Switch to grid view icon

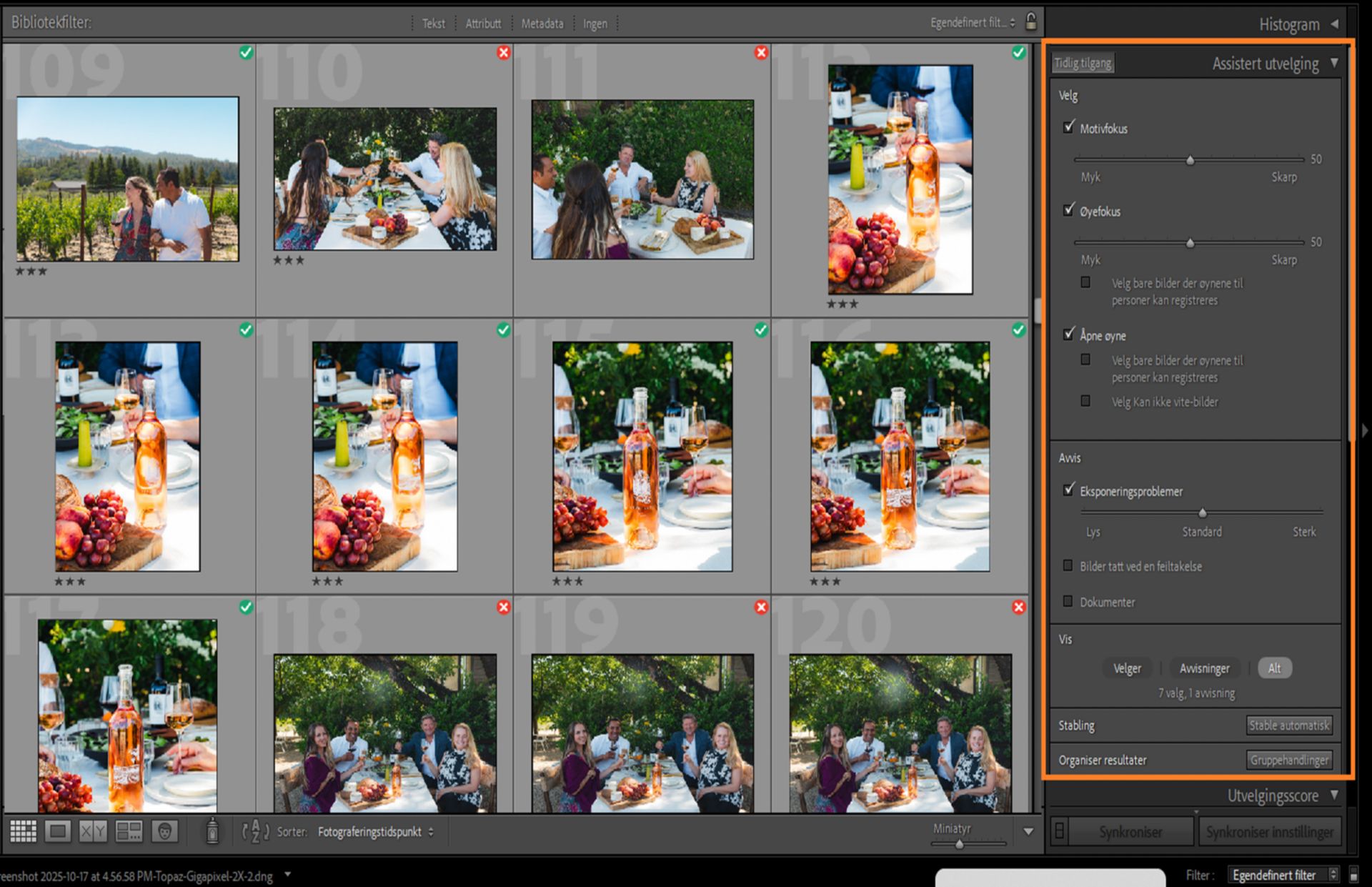[23, 831]
